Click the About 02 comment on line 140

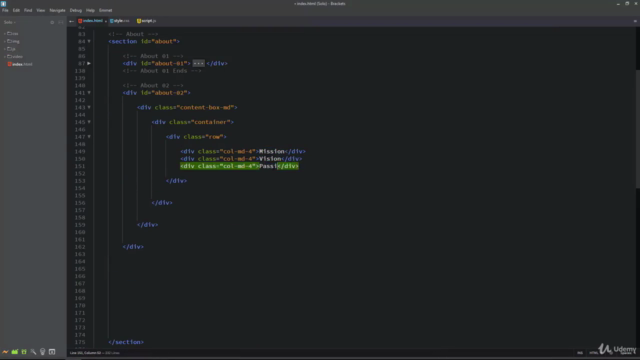(x=153, y=85)
